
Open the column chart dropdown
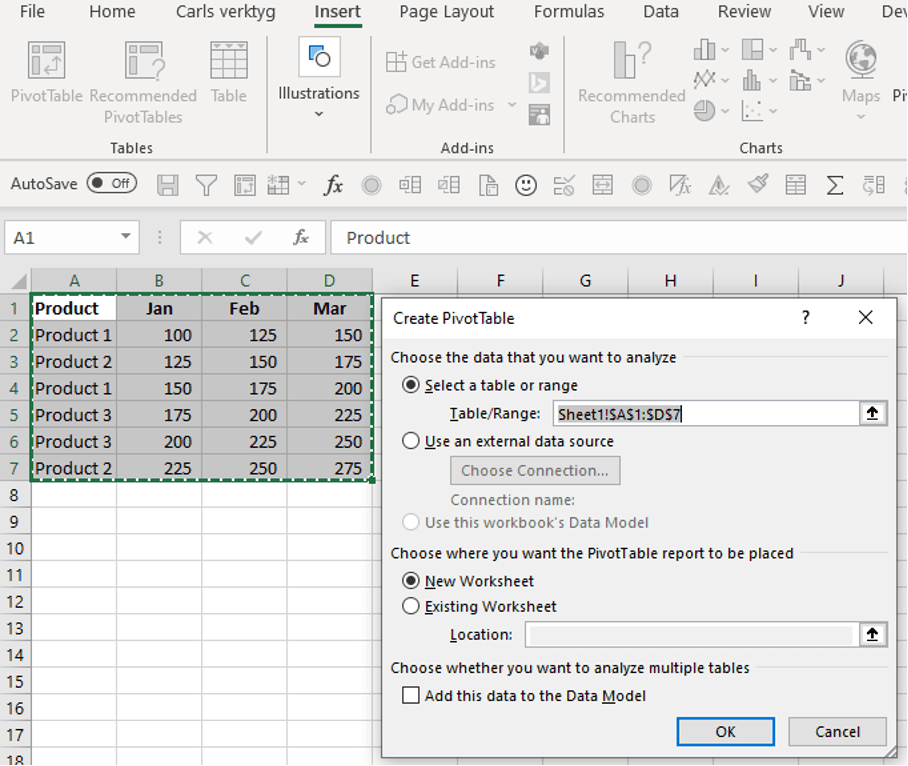(x=726, y=50)
